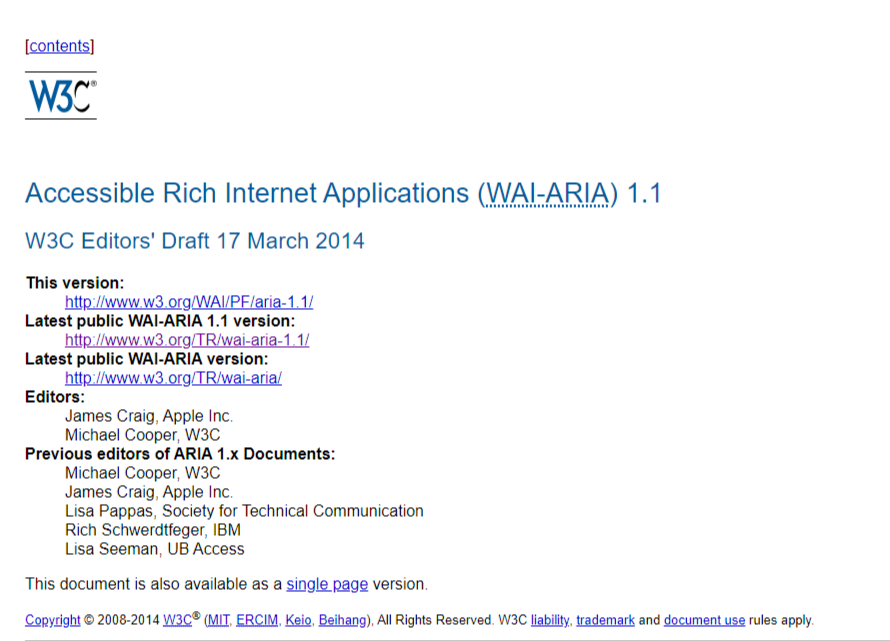The height and width of the screenshot is (641, 890).
Task: Click 'Rich Schwerdtfeger, IBM' text
Action: tap(153, 530)
